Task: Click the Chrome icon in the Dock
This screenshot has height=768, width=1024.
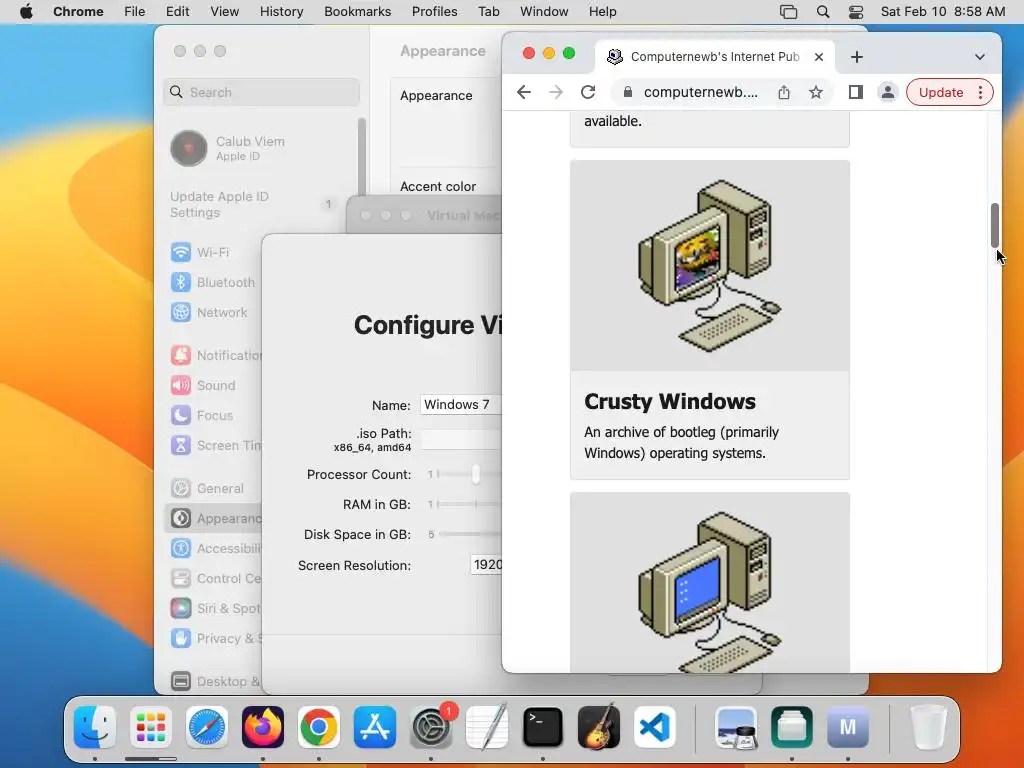Action: tap(319, 727)
